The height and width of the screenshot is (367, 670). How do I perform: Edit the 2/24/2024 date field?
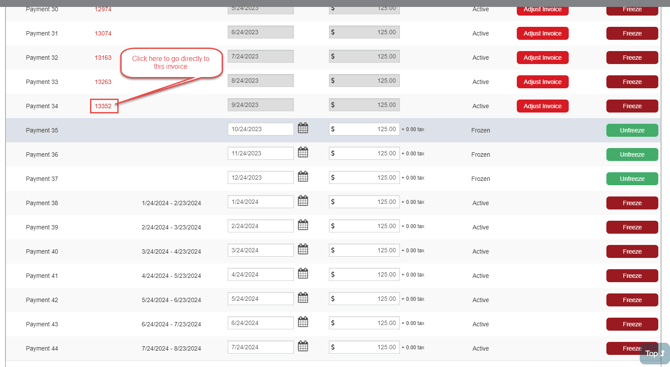click(261, 226)
